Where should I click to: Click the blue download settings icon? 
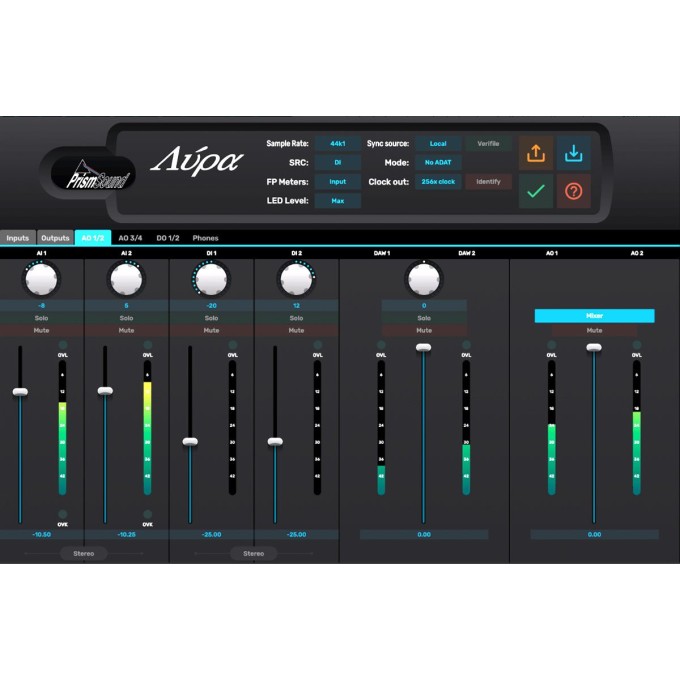point(573,153)
